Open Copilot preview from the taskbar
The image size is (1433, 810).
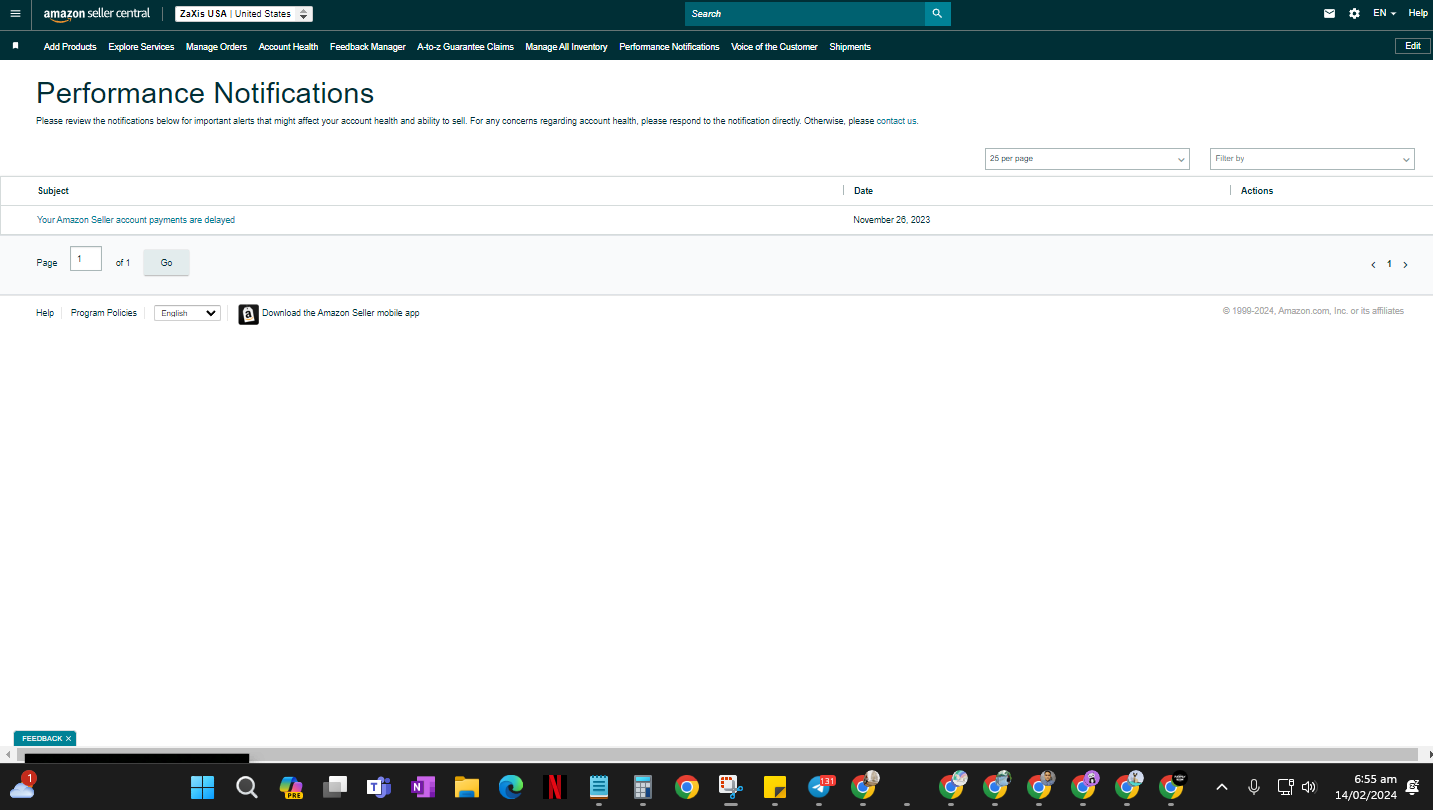(291, 788)
